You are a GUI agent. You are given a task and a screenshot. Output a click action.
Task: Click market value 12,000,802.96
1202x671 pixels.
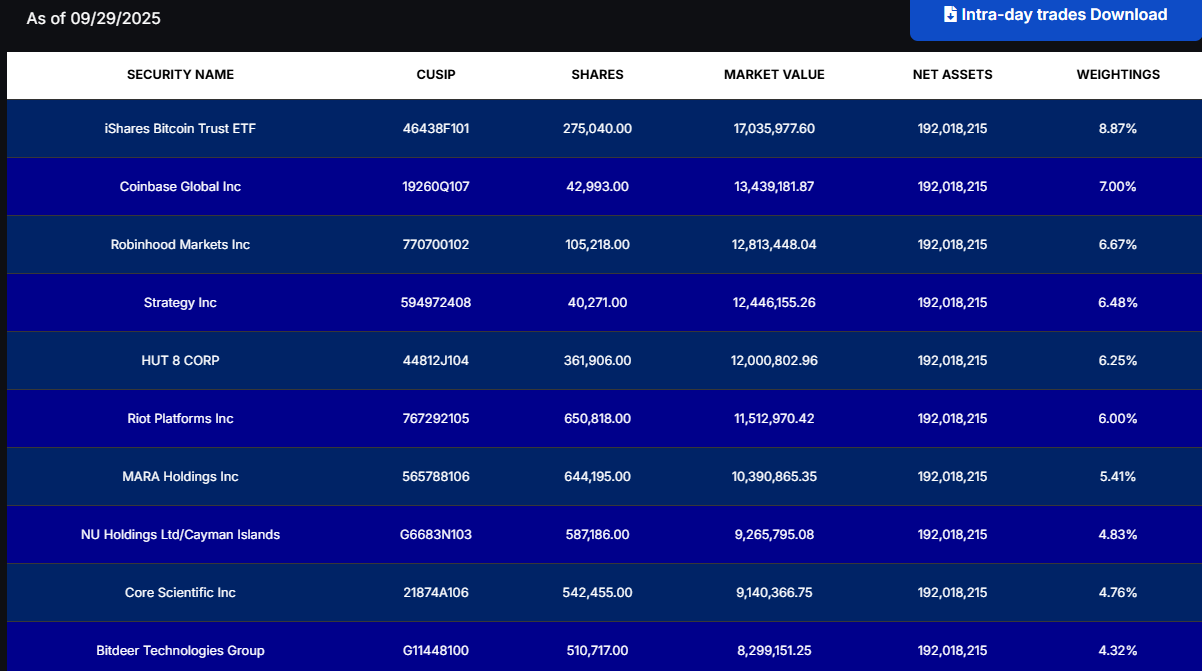point(774,361)
